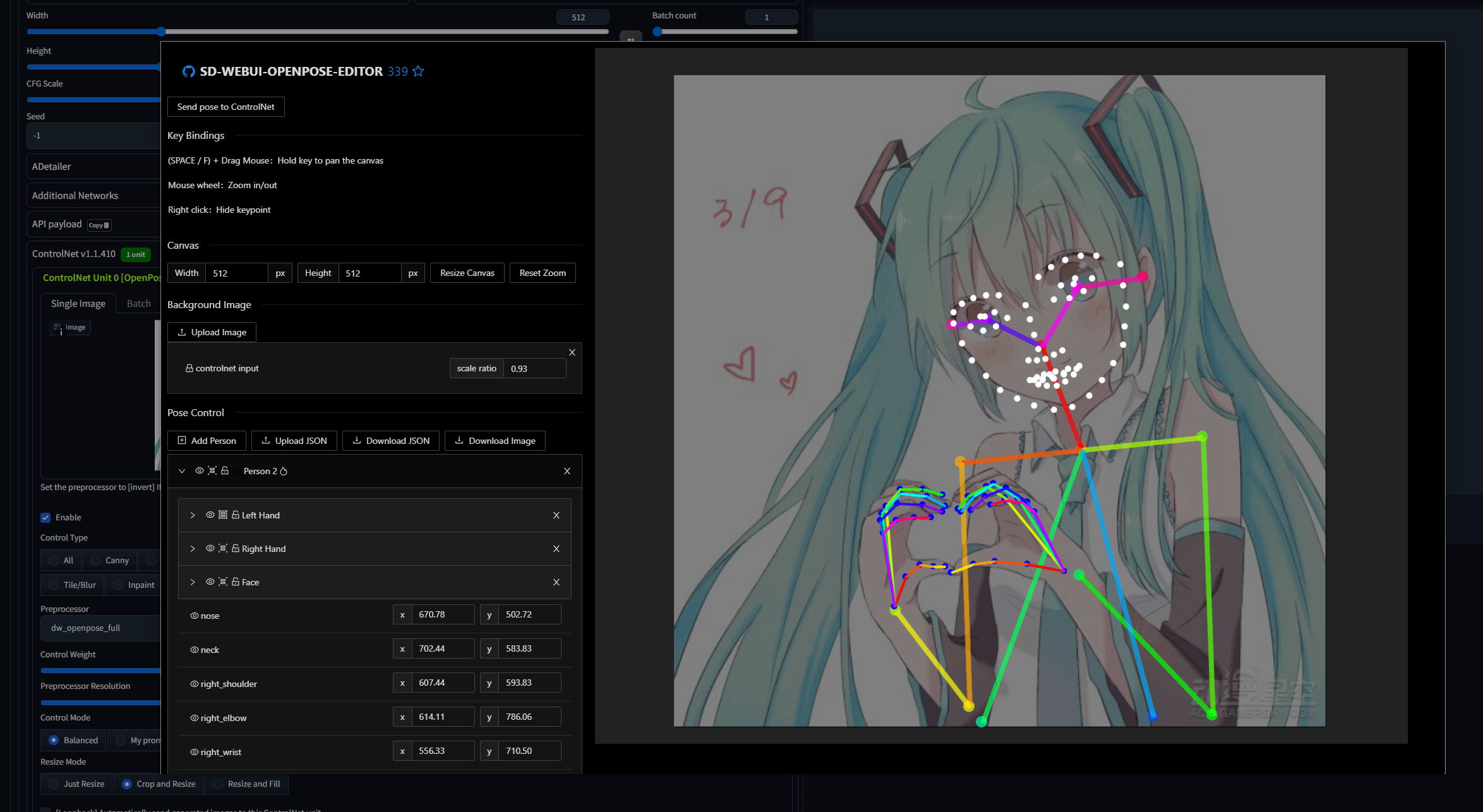Click the Download JSON button
Image resolution: width=1483 pixels, height=812 pixels.
[x=391, y=441]
